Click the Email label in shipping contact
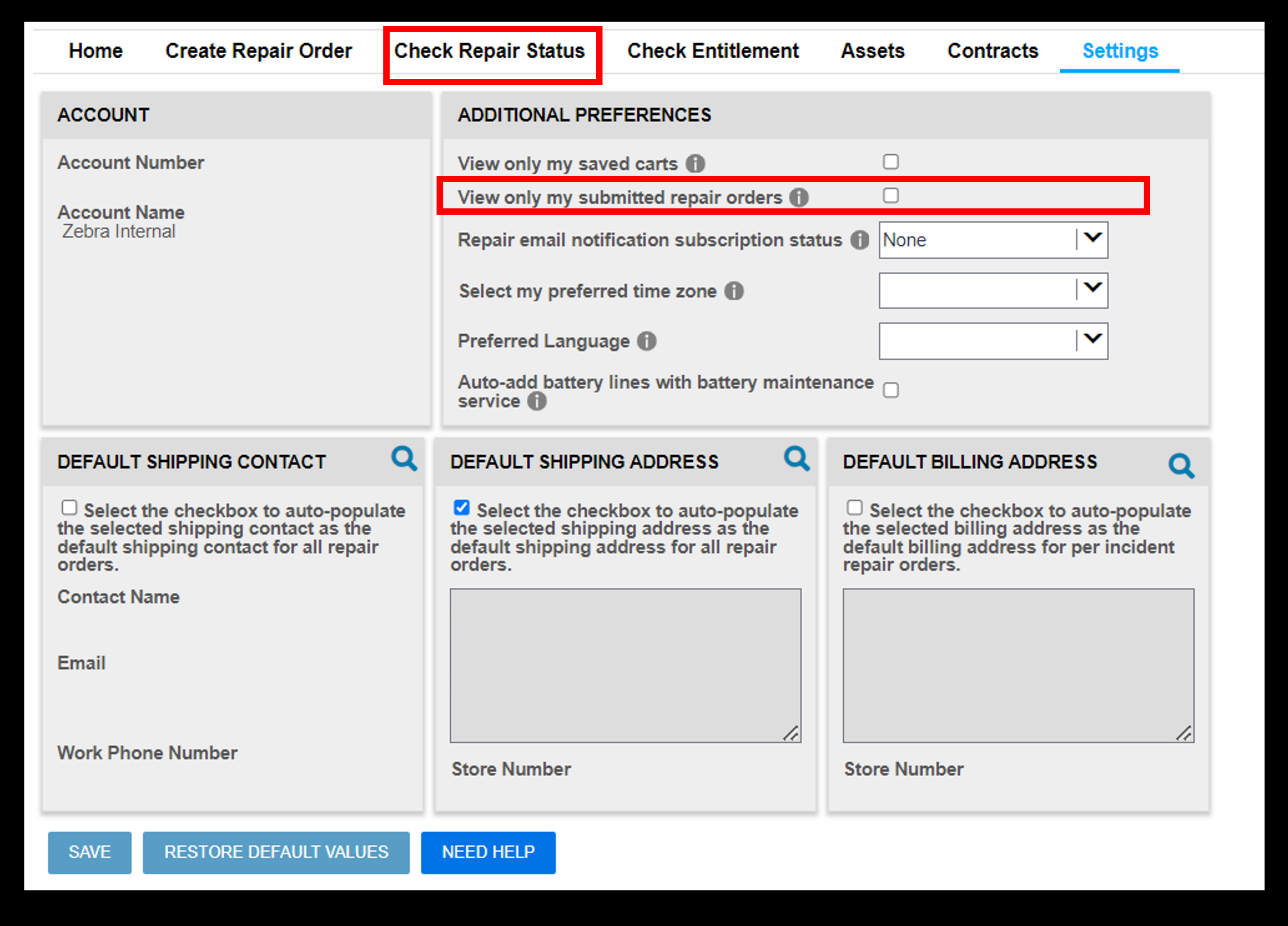1288x926 pixels. (x=81, y=663)
